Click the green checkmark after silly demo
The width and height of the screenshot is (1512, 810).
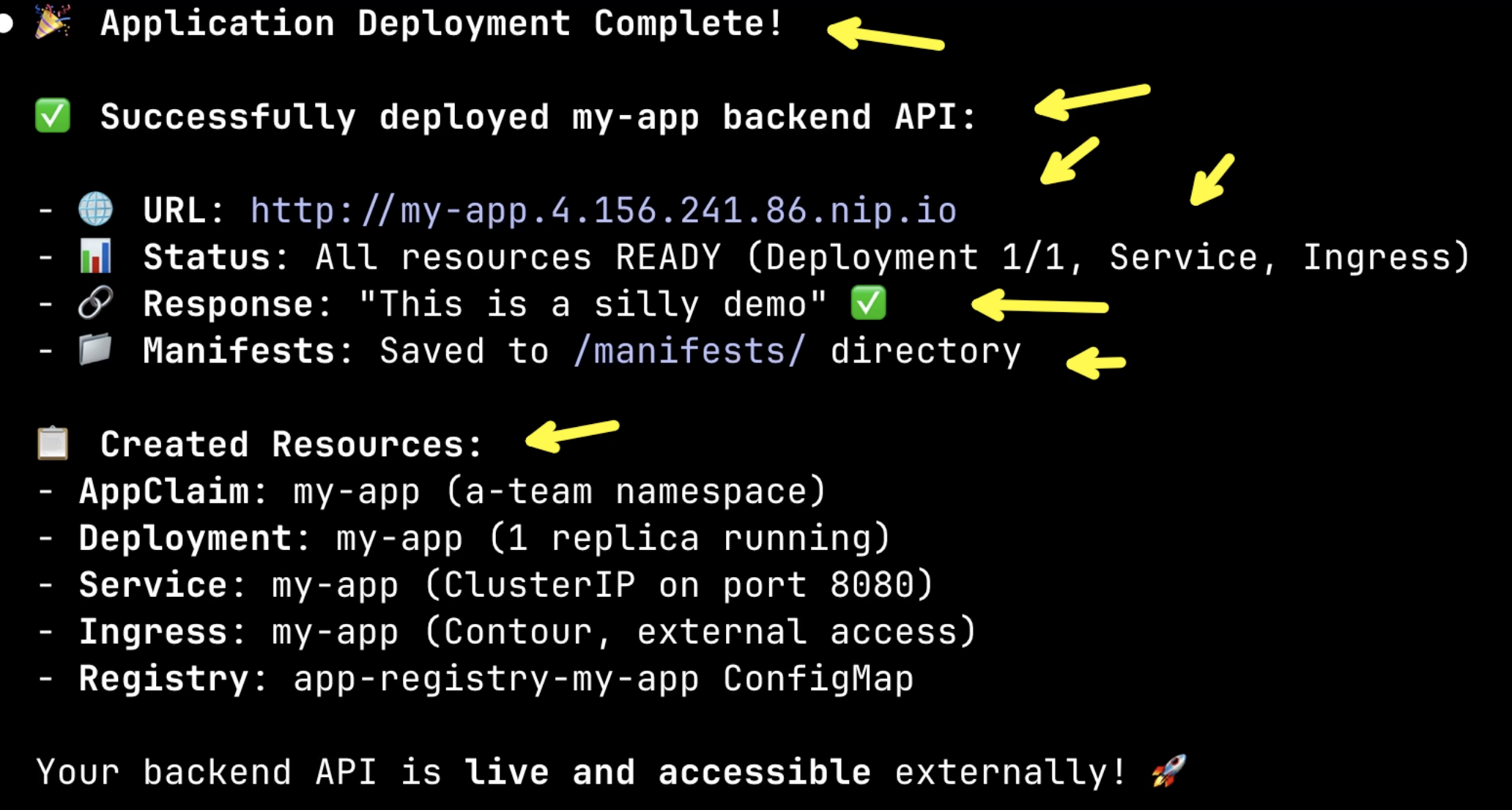pyautogui.click(x=868, y=303)
